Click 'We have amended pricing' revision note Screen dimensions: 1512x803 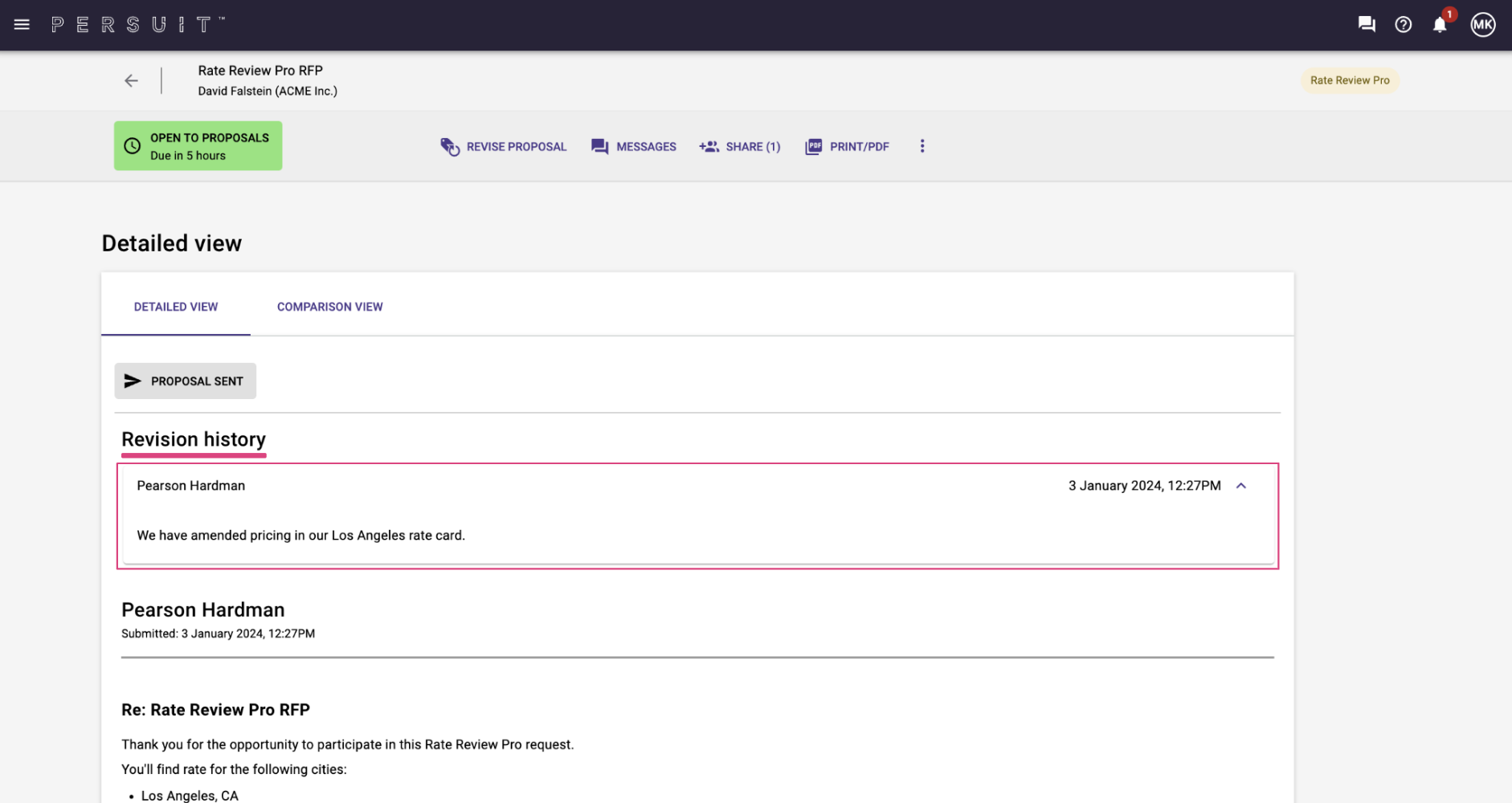tap(301, 536)
